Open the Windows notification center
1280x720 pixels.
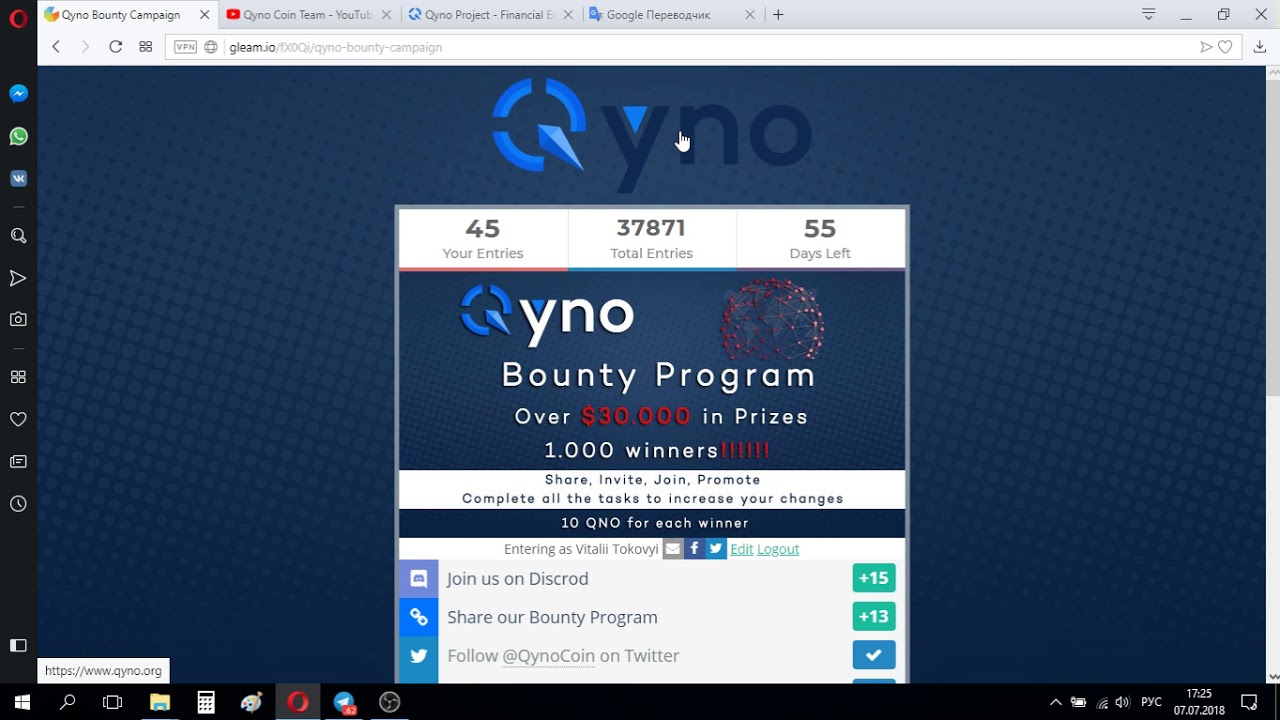(1249, 702)
